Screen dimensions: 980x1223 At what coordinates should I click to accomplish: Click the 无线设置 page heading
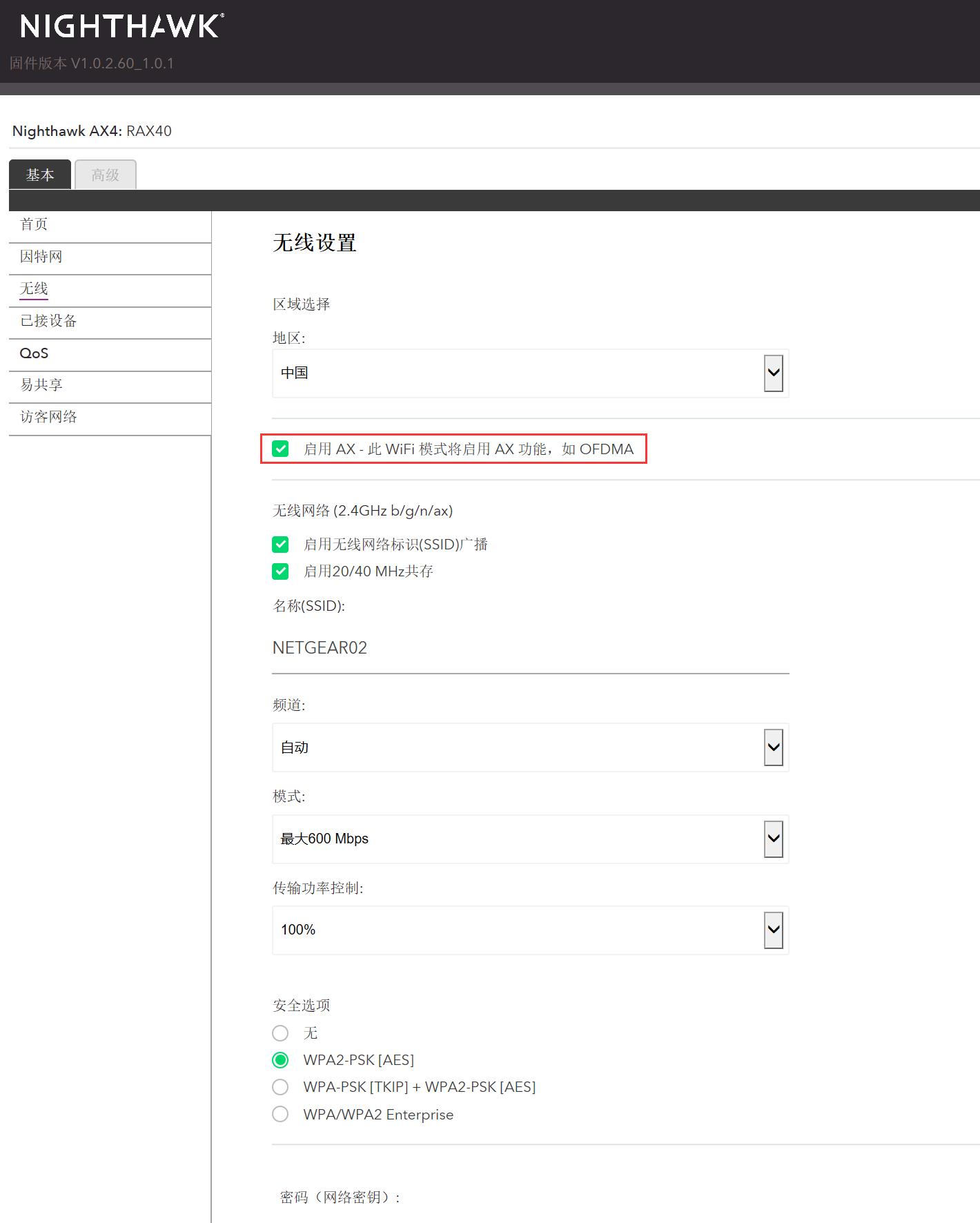pyautogui.click(x=314, y=243)
